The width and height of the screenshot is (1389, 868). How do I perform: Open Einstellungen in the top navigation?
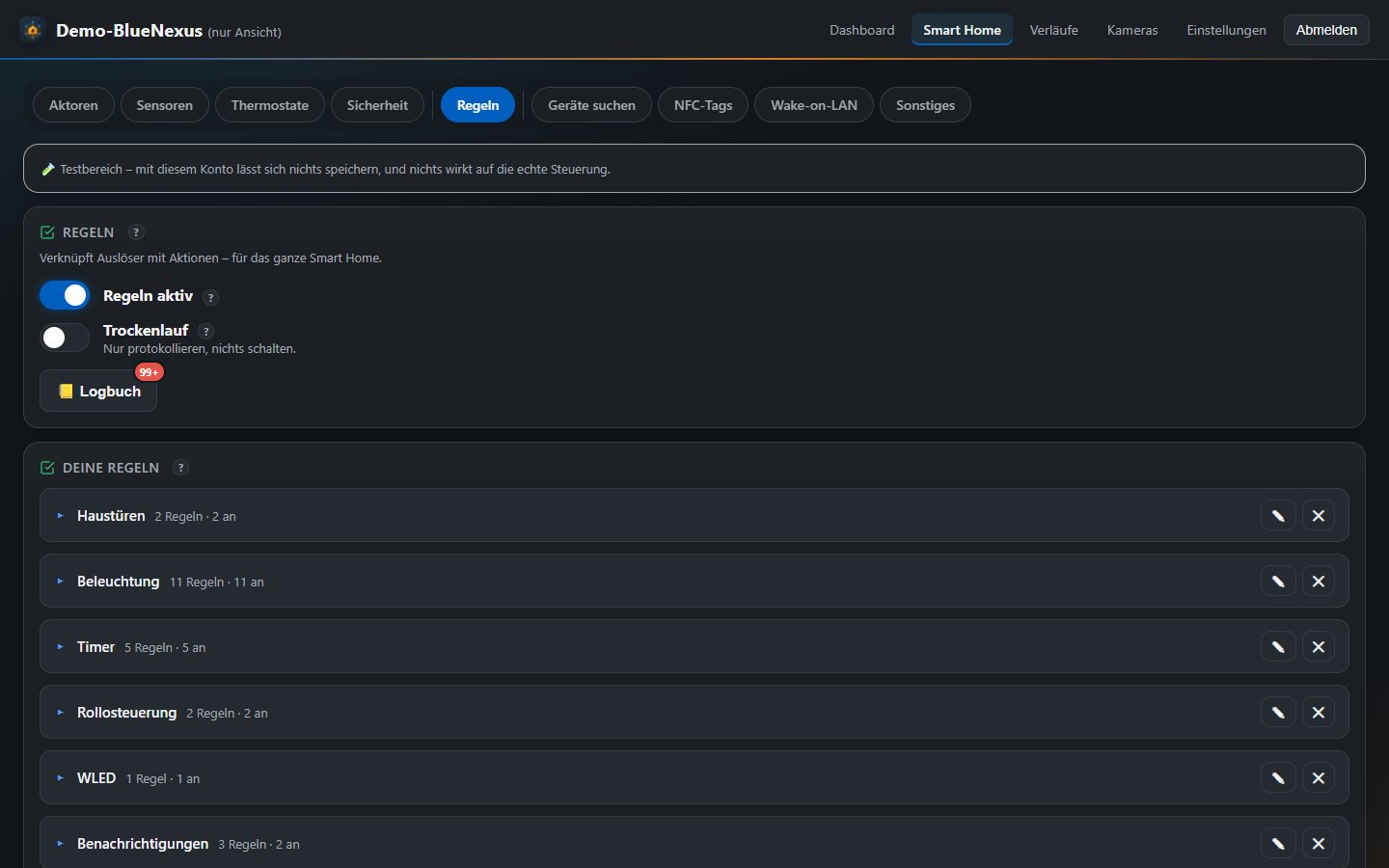click(1226, 30)
